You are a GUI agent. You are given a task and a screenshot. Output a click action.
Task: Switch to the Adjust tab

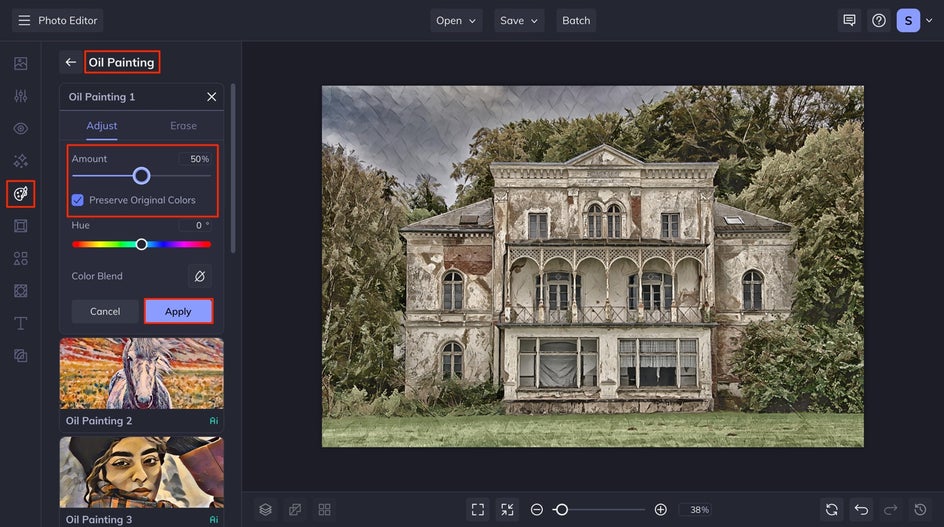point(102,125)
